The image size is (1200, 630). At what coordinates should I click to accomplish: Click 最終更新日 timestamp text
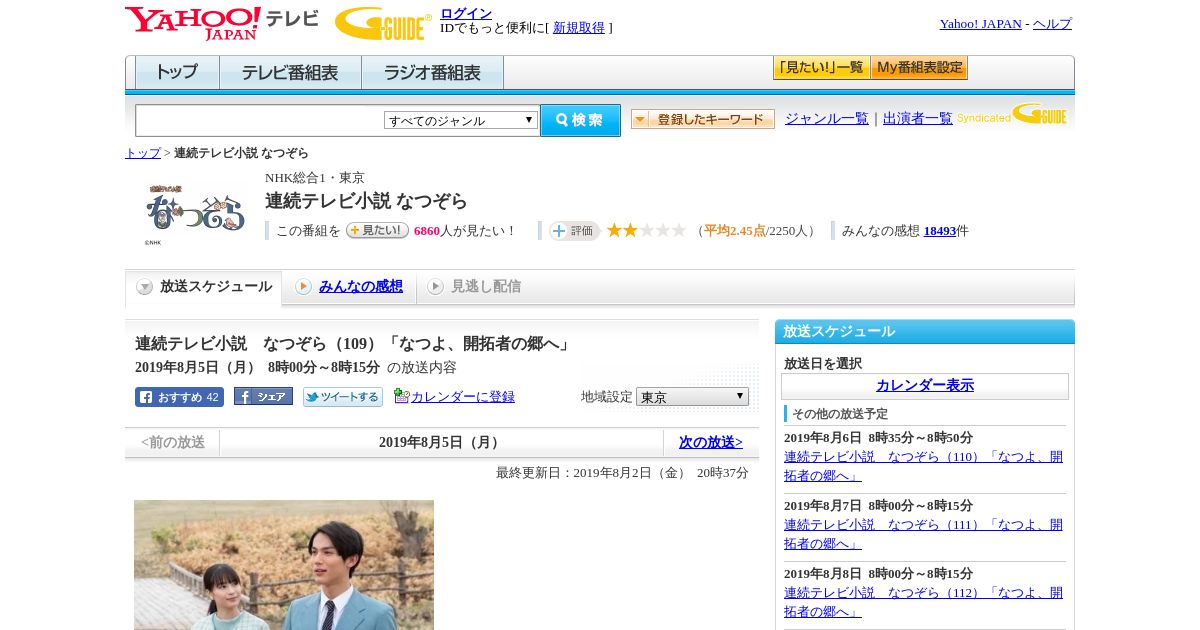pos(622,473)
